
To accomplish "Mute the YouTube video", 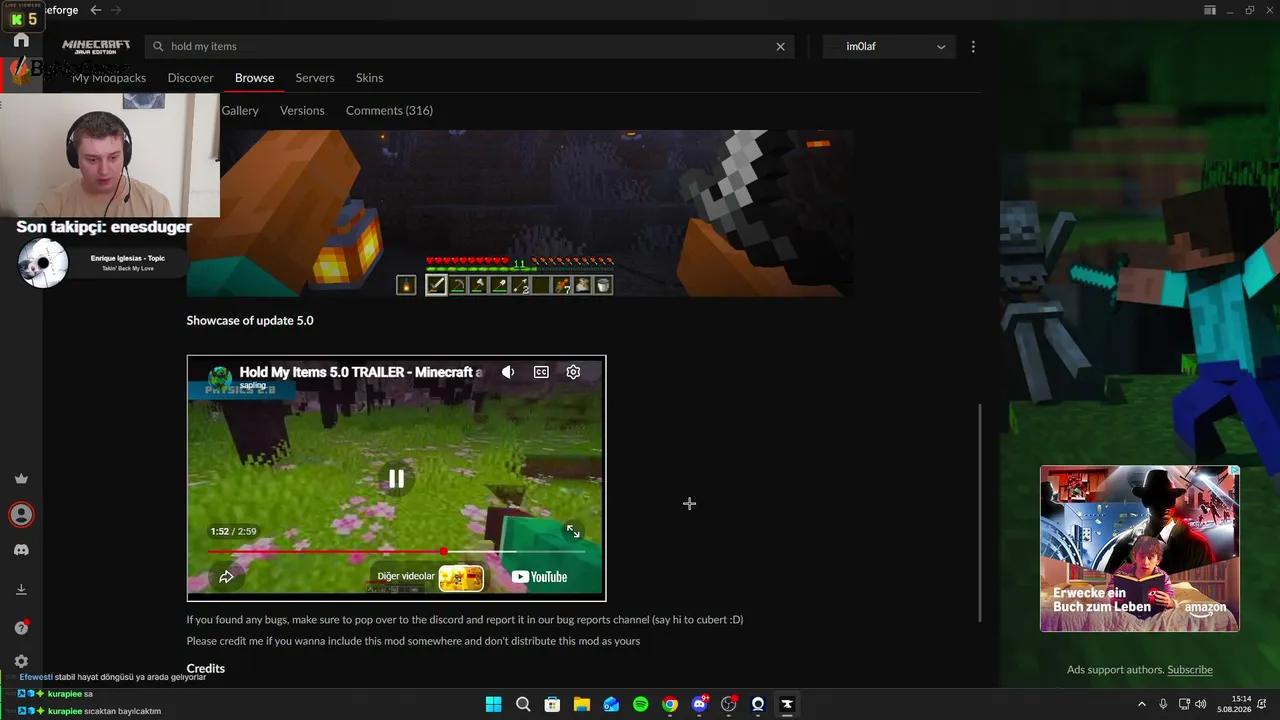I will point(508,372).
